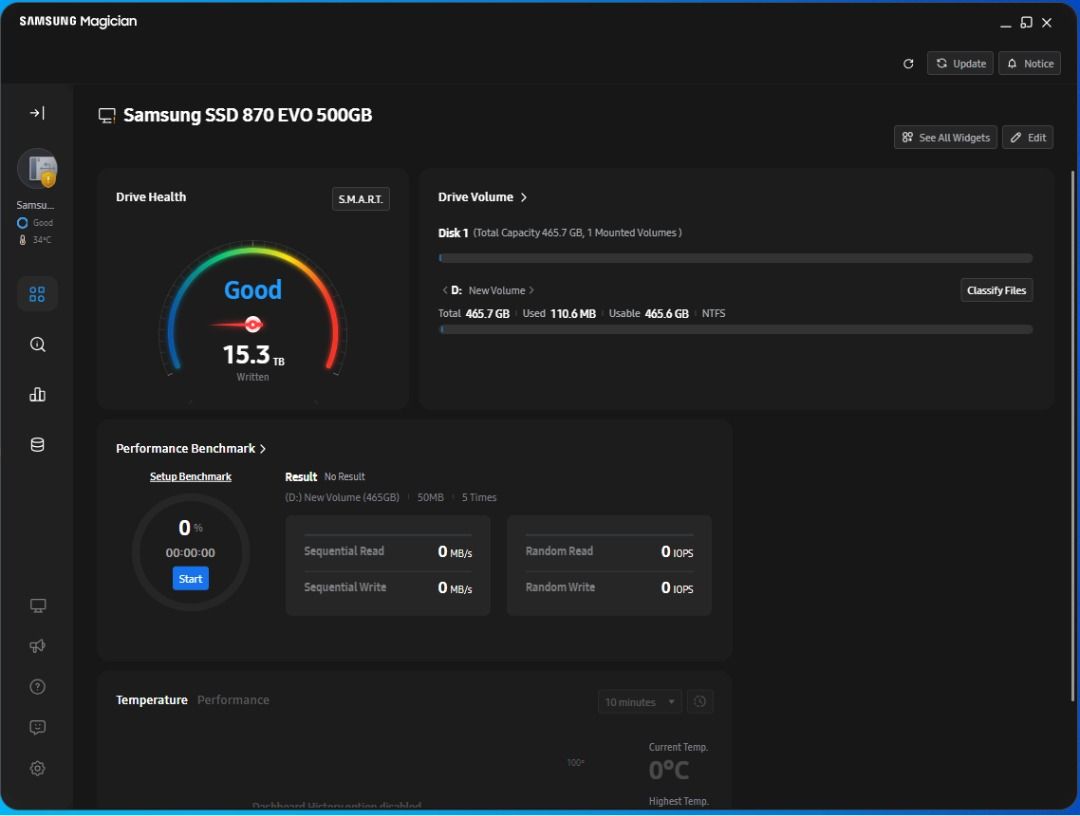Image resolution: width=1080 pixels, height=816 pixels.
Task: Open the Setup Benchmark link
Action: coord(191,477)
